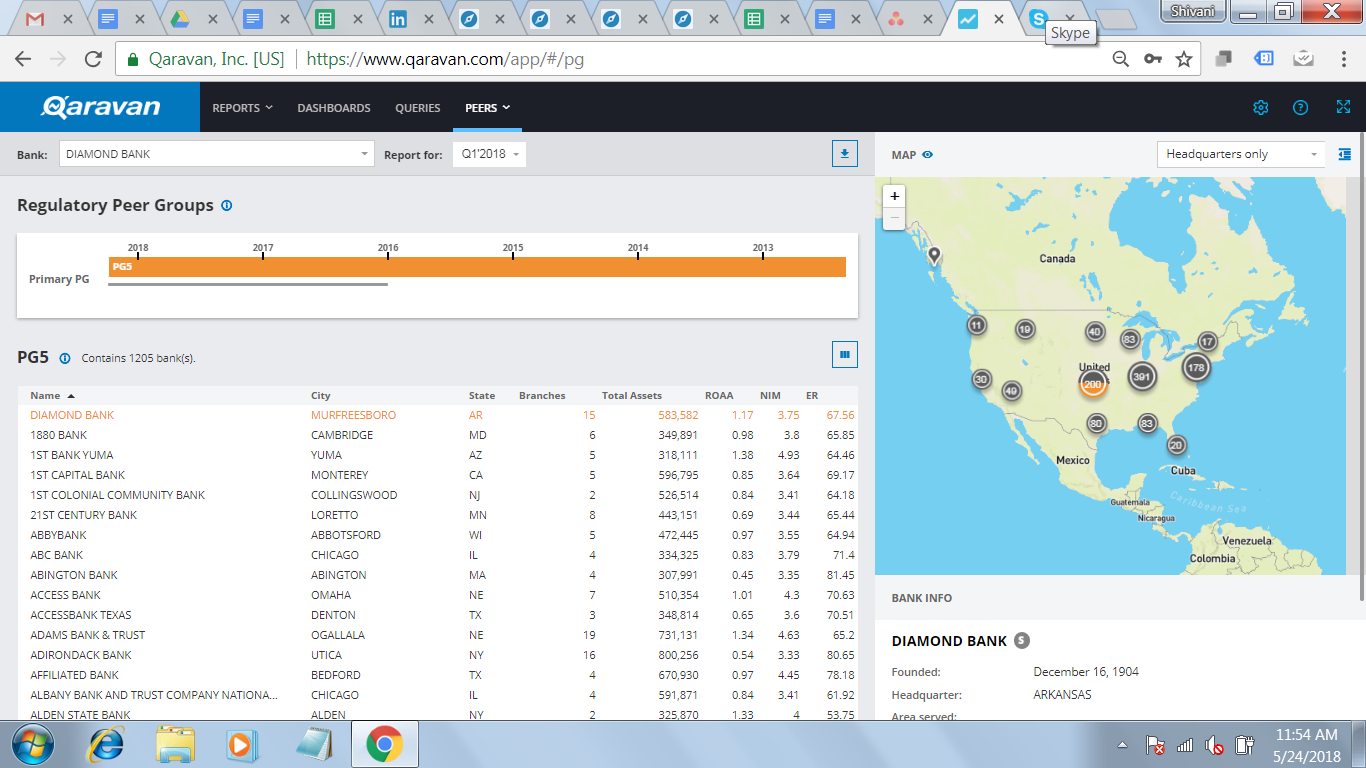This screenshot has height=768, width=1366.
Task: Go to the Dashboards page
Action: [334, 108]
